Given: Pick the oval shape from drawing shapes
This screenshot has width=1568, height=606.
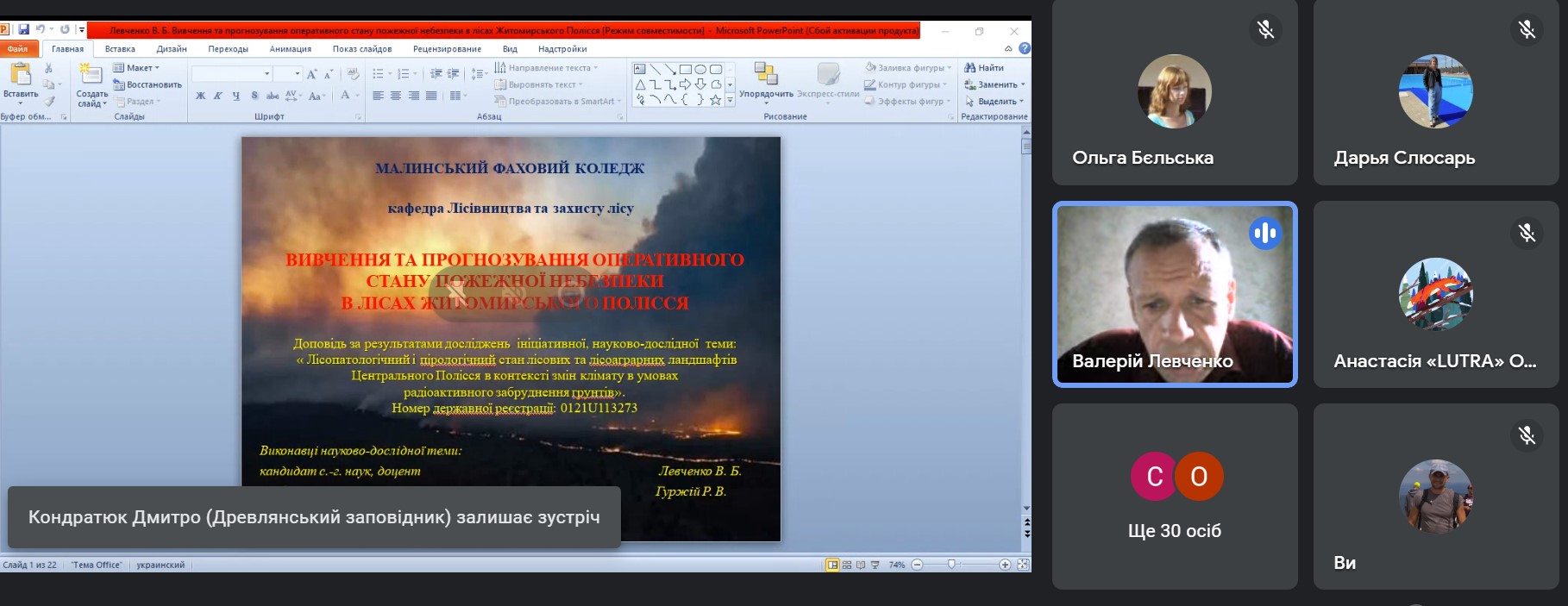Looking at the screenshot, I should (x=700, y=69).
